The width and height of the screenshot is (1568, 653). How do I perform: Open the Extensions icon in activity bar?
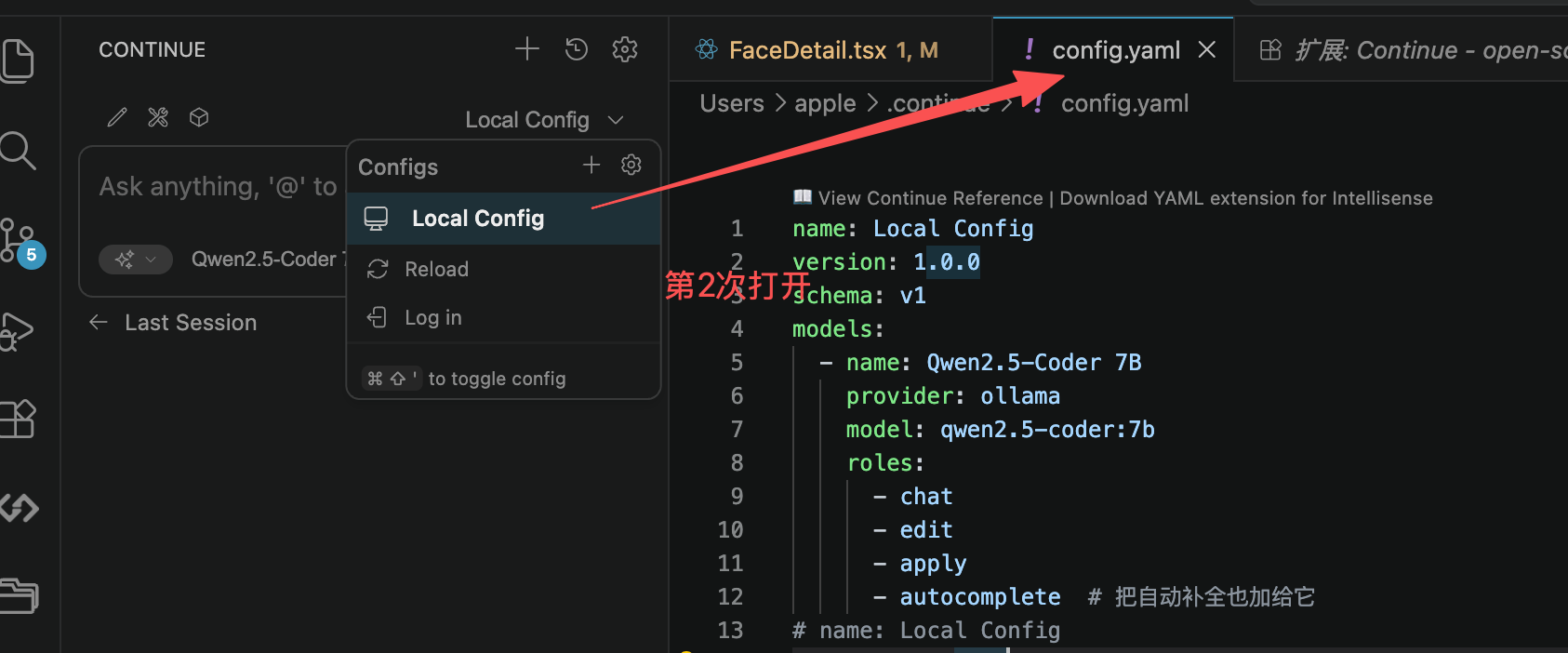pyautogui.click(x=18, y=419)
